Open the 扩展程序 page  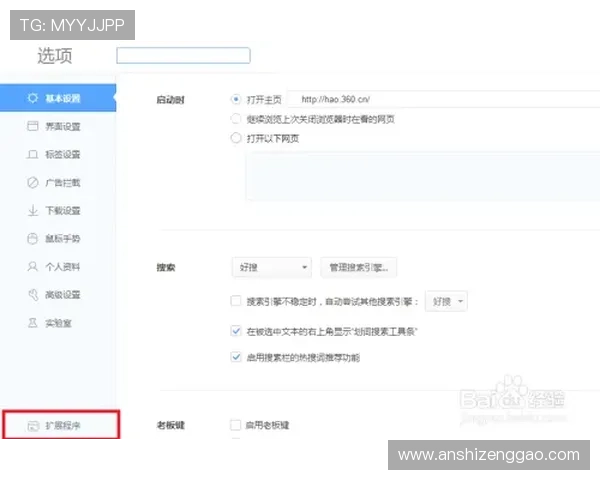pyautogui.click(x=61, y=424)
